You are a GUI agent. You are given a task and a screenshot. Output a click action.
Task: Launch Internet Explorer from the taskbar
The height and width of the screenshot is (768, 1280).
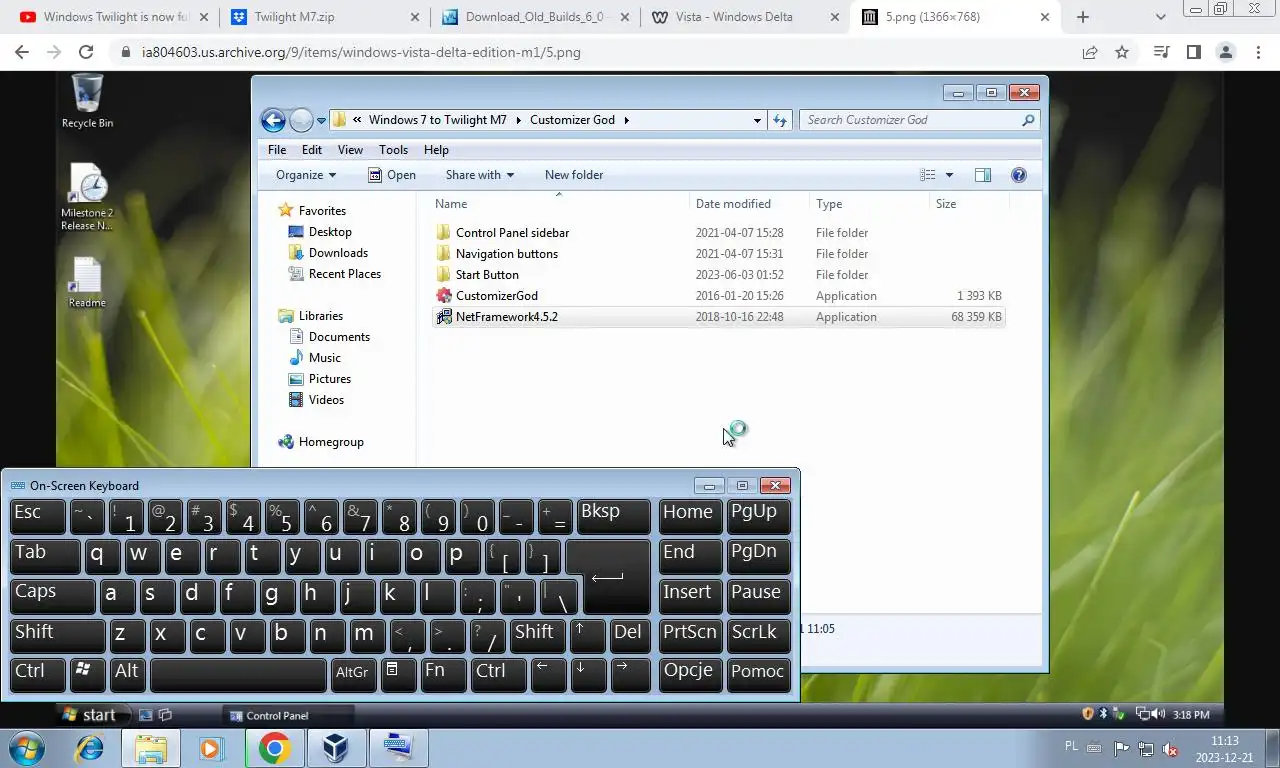90,748
